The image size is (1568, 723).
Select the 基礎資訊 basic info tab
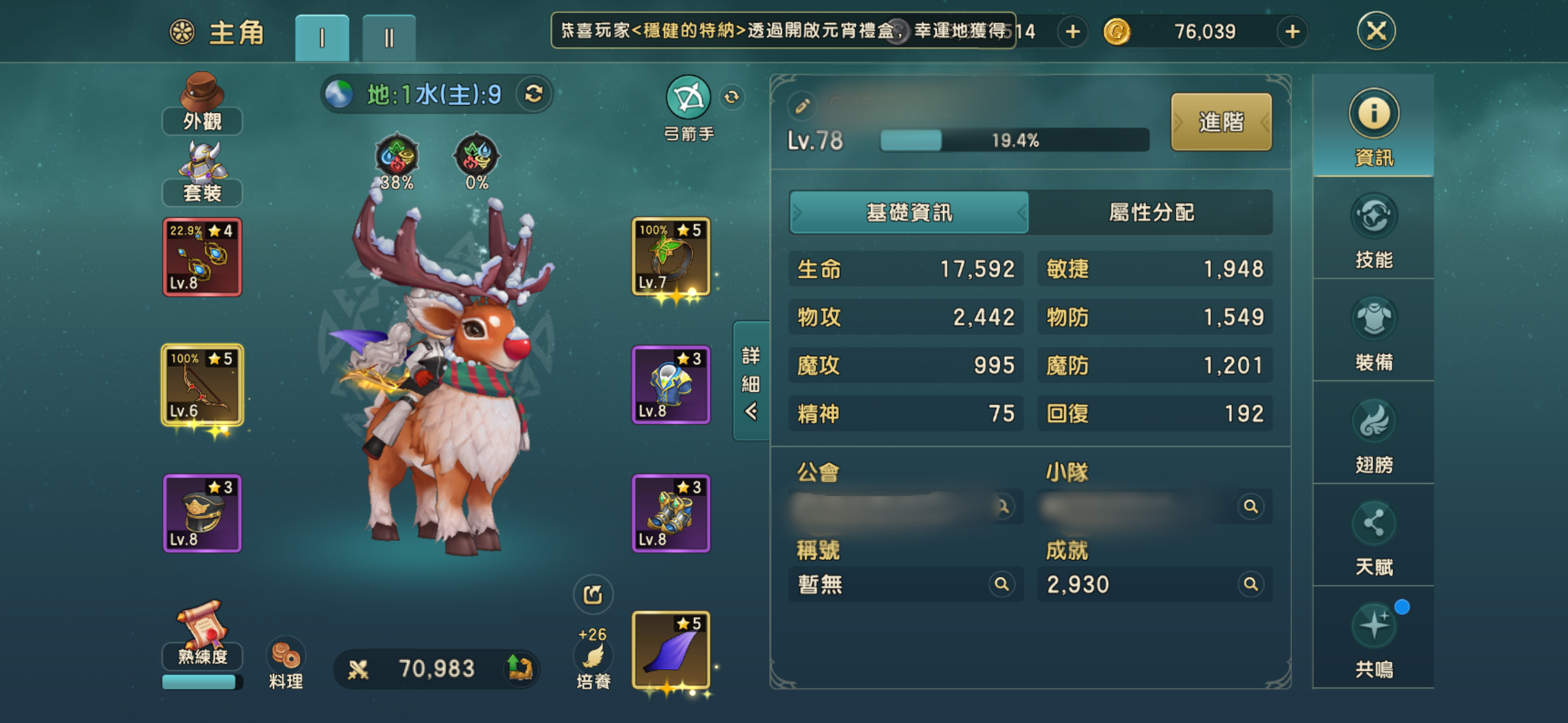click(909, 212)
